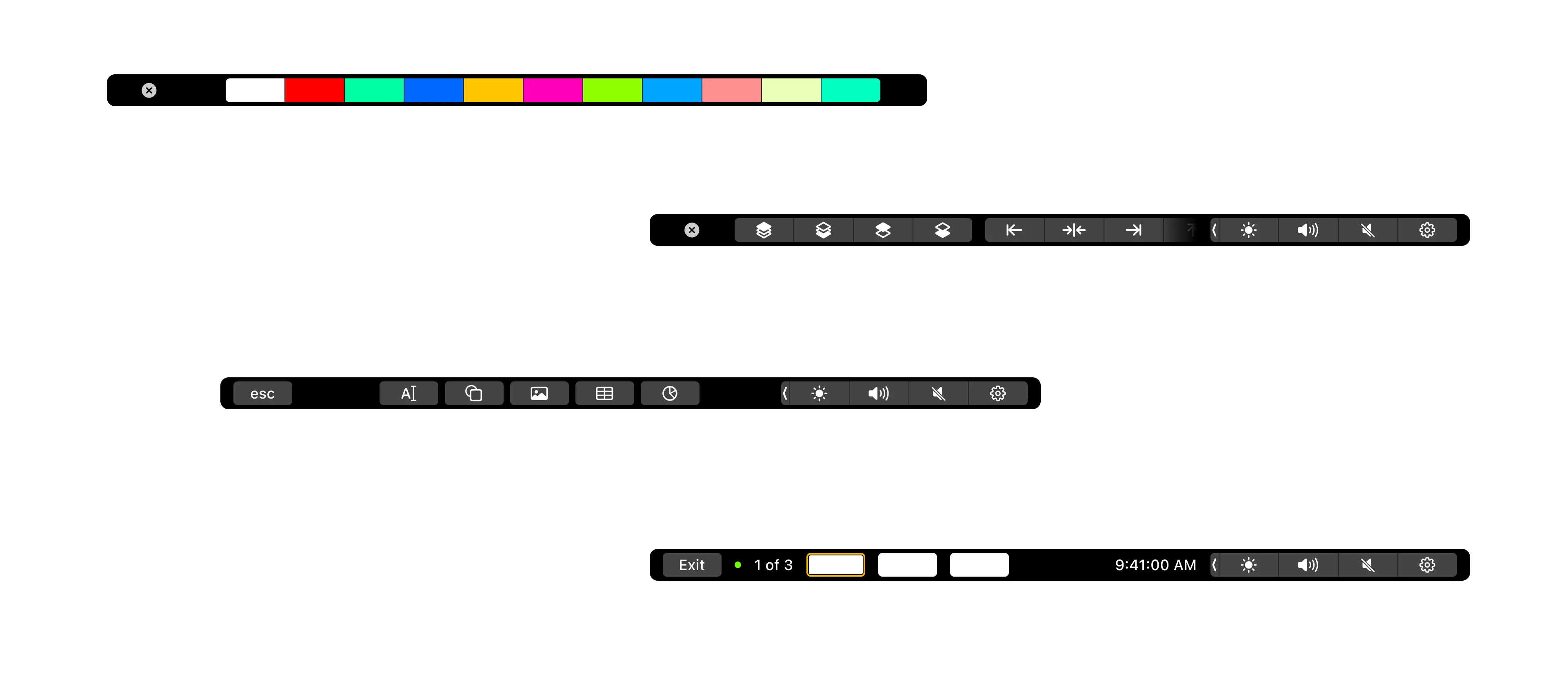Close the color swatch bar with X

(x=149, y=91)
